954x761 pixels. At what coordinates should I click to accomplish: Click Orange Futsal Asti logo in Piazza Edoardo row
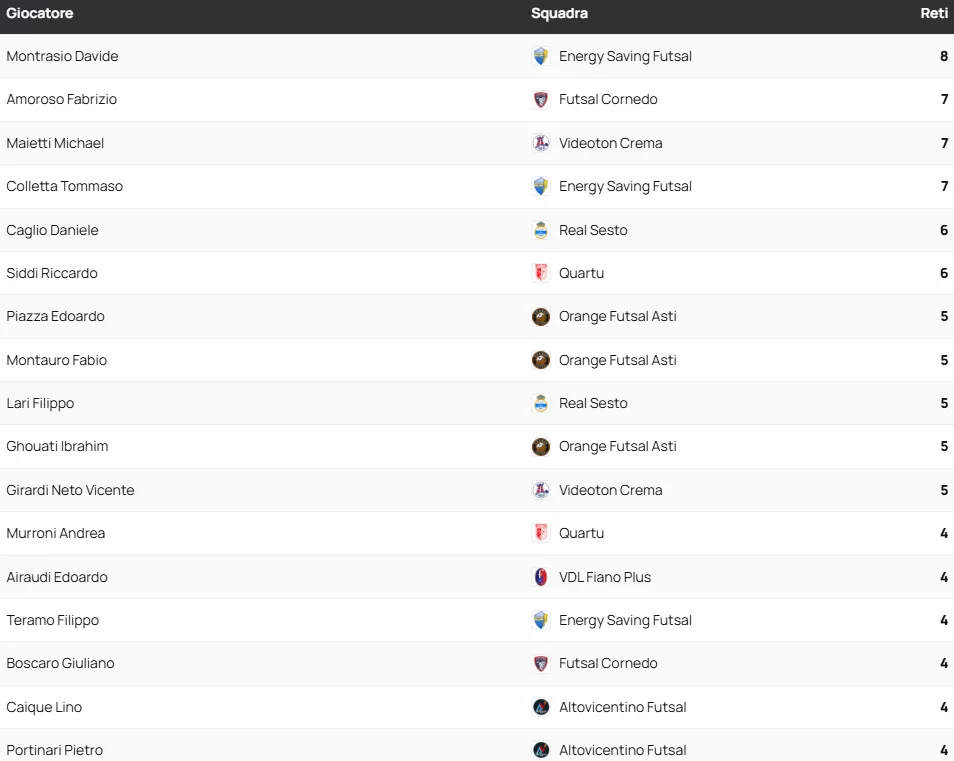pyautogui.click(x=541, y=317)
